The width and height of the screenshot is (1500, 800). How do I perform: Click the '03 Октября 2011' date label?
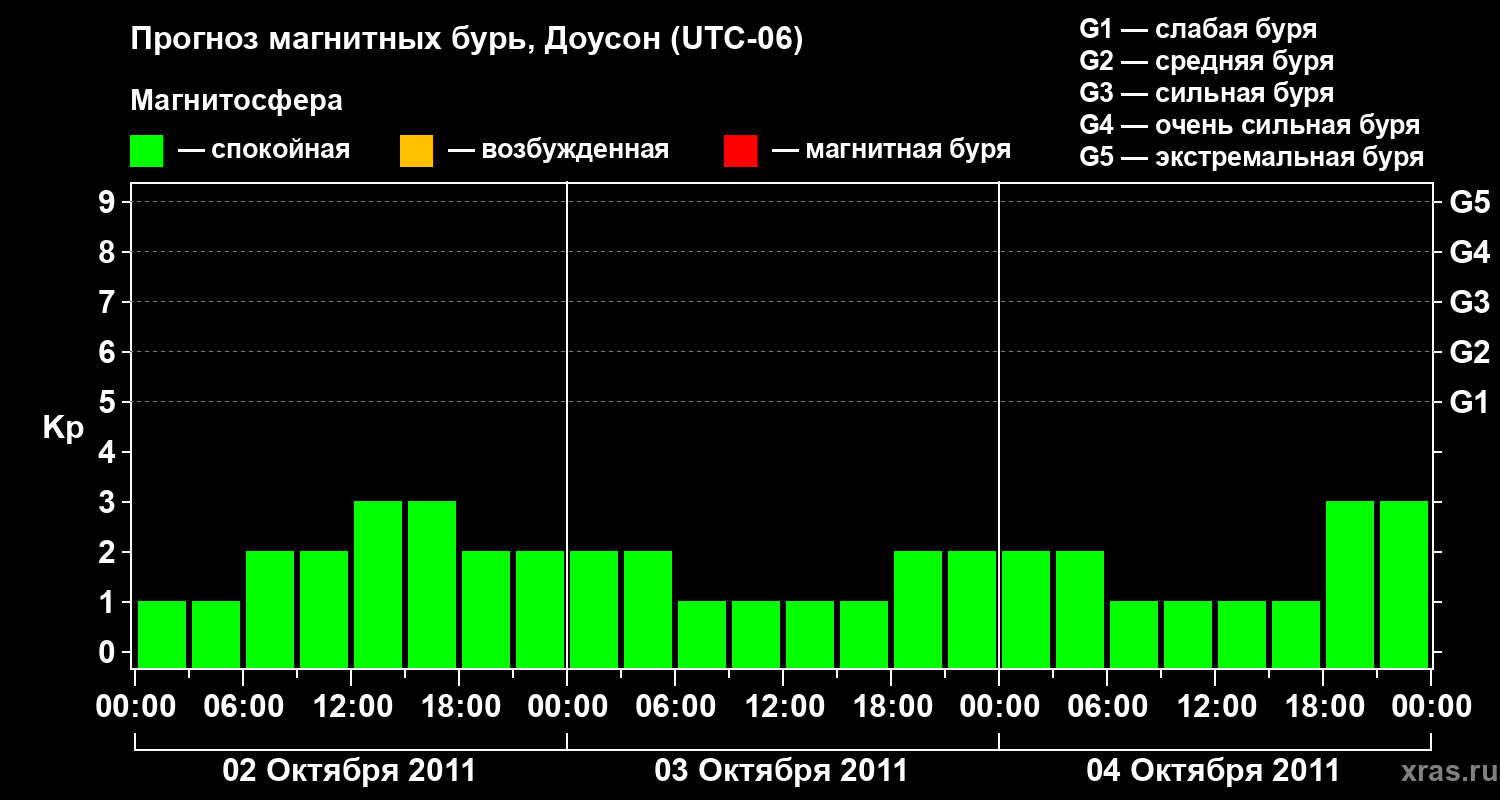(x=781, y=771)
